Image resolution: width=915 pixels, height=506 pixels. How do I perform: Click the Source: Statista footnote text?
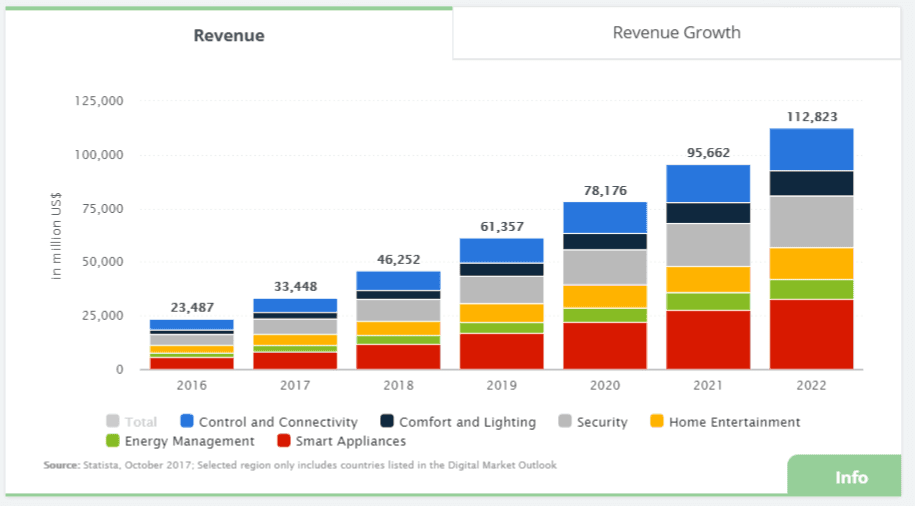pyautogui.click(x=300, y=465)
